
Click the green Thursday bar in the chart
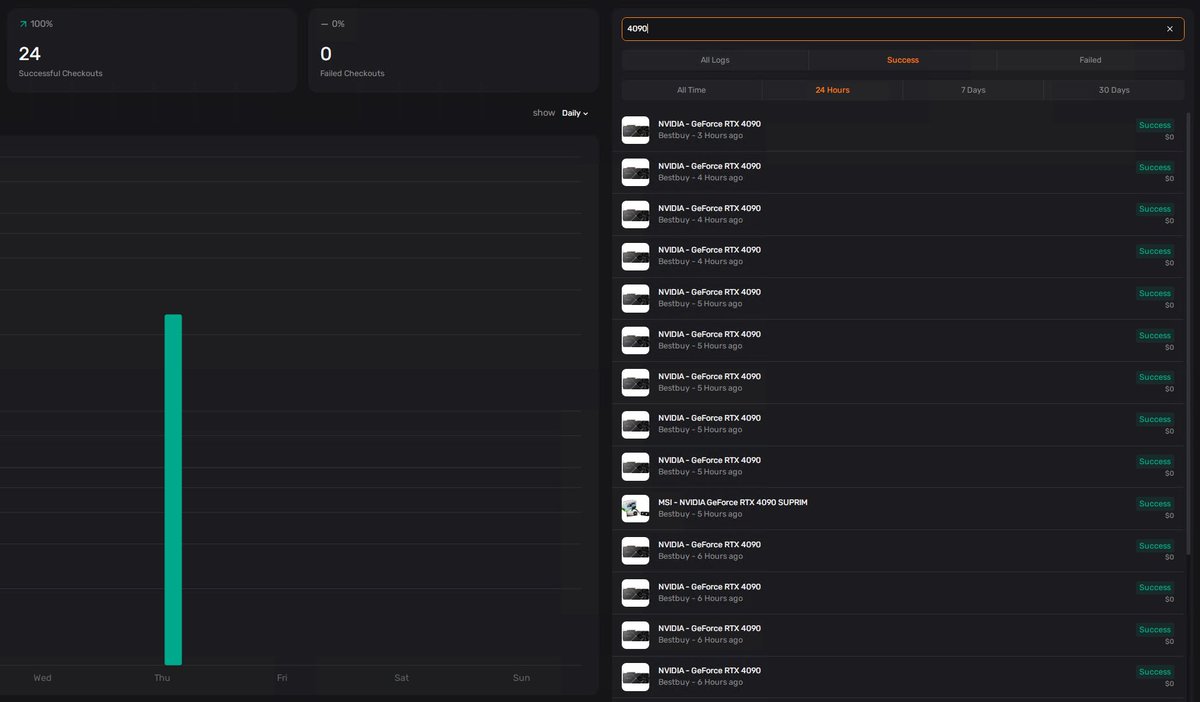(x=173, y=490)
